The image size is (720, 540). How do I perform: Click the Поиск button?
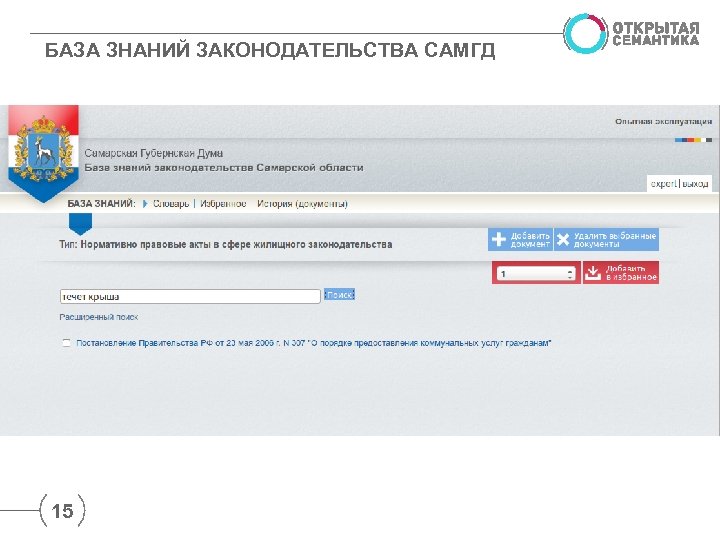pyautogui.click(x=339, y=295)
